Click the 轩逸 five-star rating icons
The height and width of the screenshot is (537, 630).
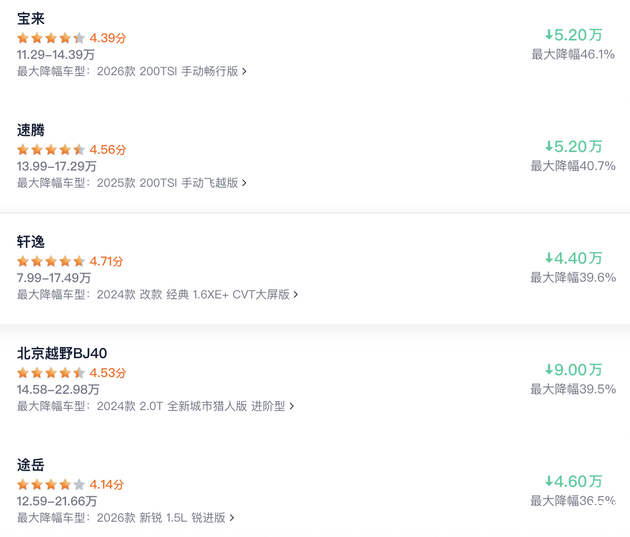tap(51, 261)
